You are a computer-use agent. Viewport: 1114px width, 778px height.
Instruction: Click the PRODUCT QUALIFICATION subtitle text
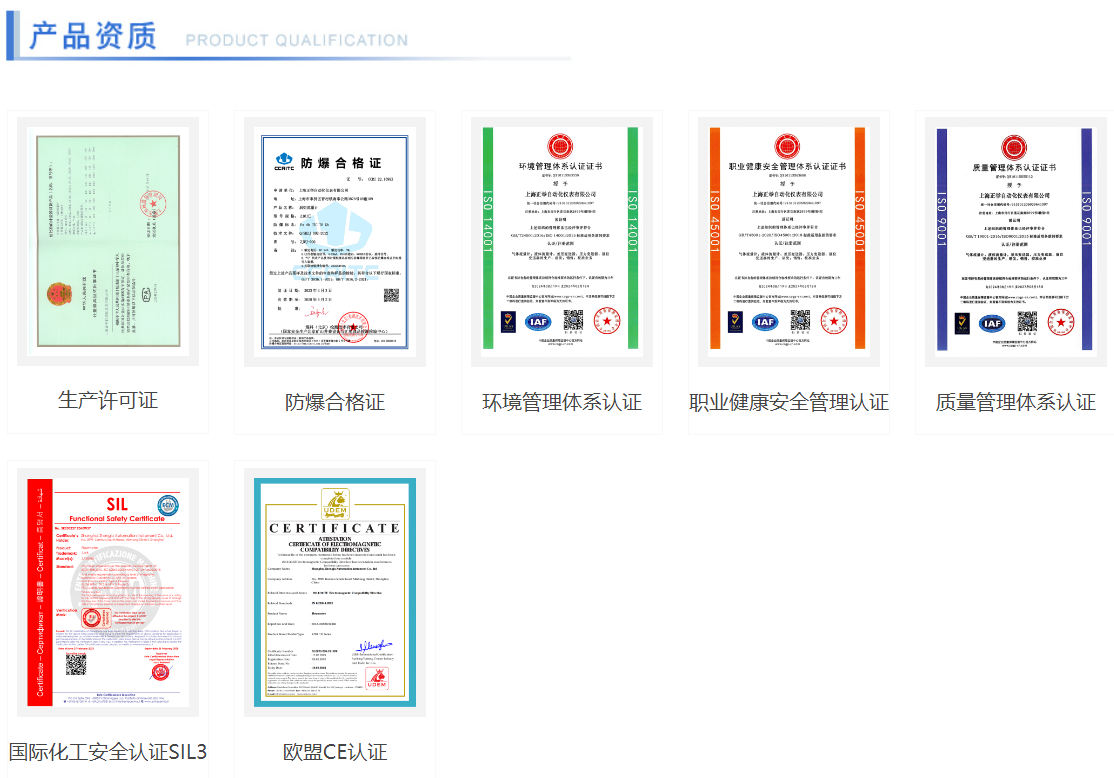click(x=297, y=41)
